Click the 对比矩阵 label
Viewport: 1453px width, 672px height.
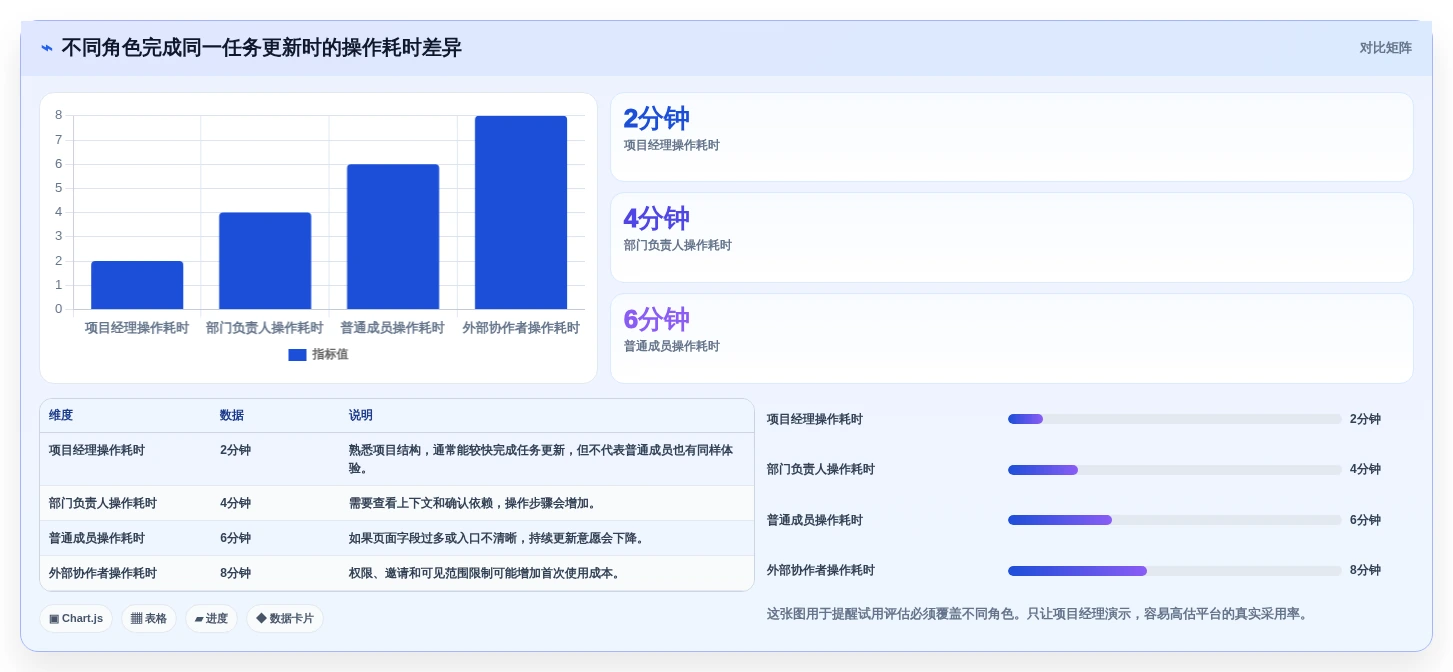[x=1385, y=48]
